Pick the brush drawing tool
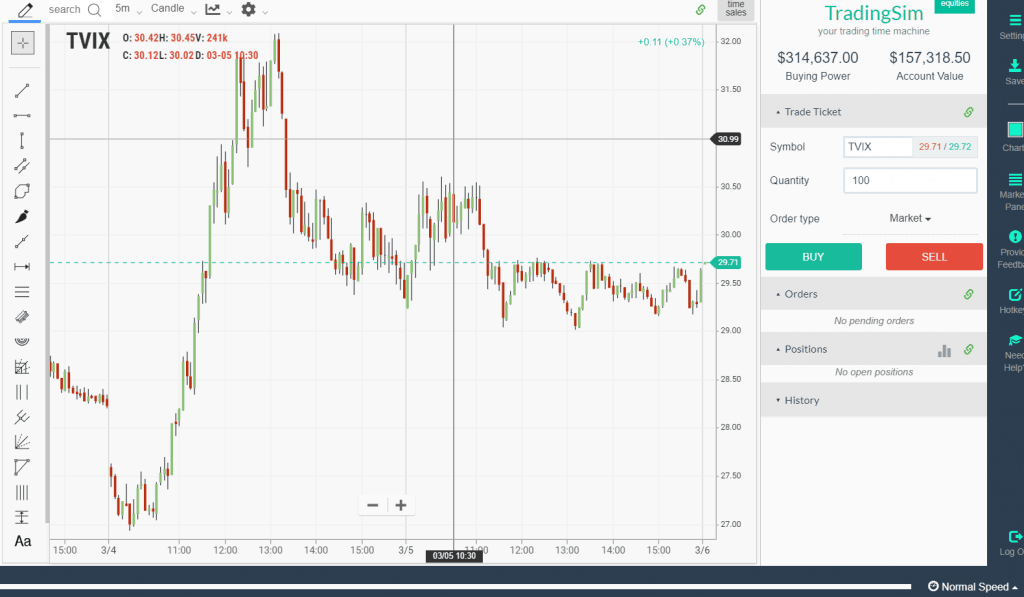Viewport: 1024px width, 597px height. coord(22,216)
